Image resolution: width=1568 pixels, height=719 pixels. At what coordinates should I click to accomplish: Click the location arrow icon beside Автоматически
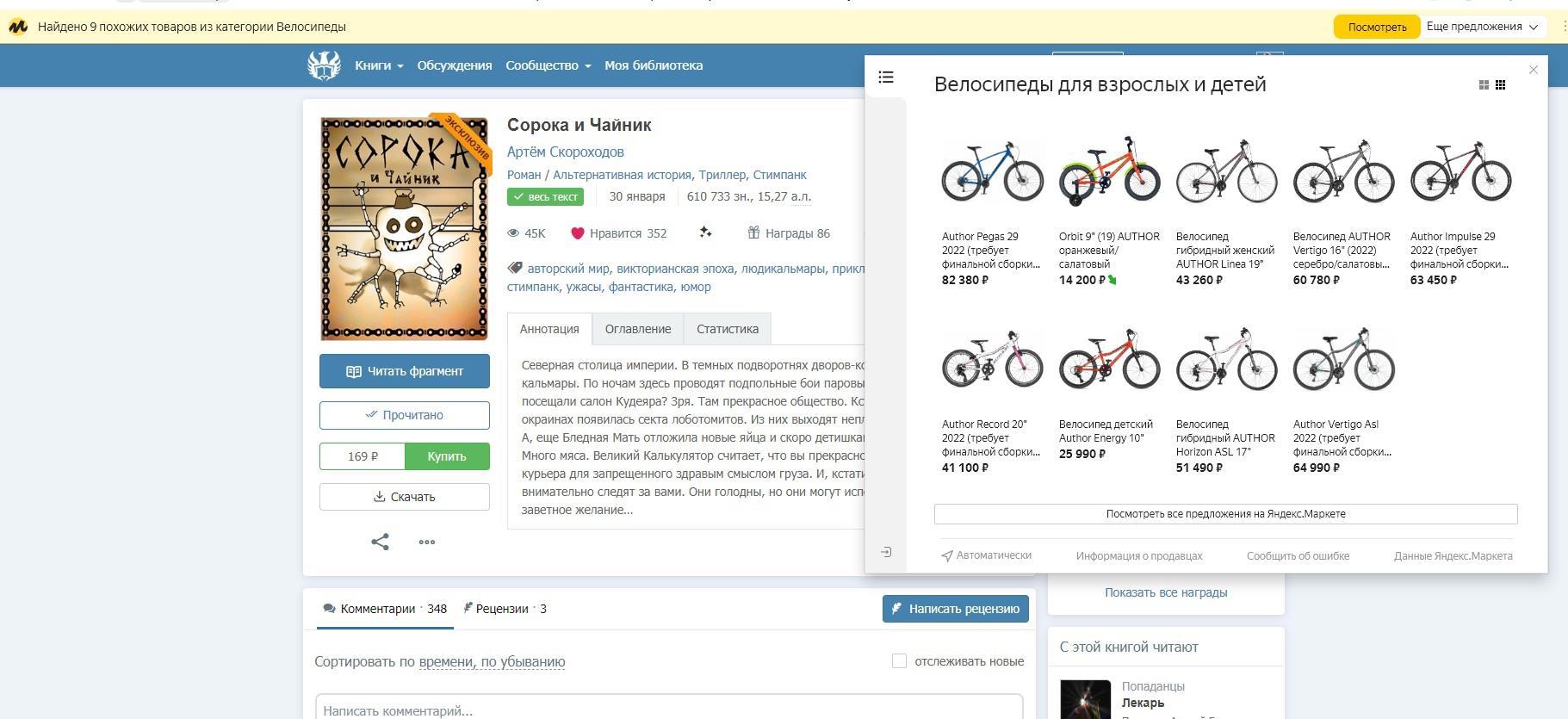click(x=947, y=556)
